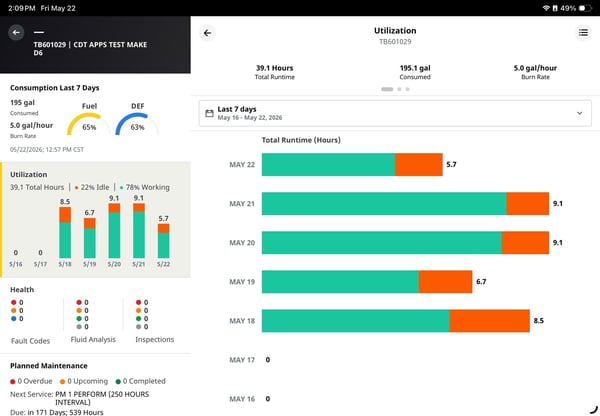Select the MAY 19 runtime bar
The image size is (600, 416).
pyautogui.click(x=367, y=282)
